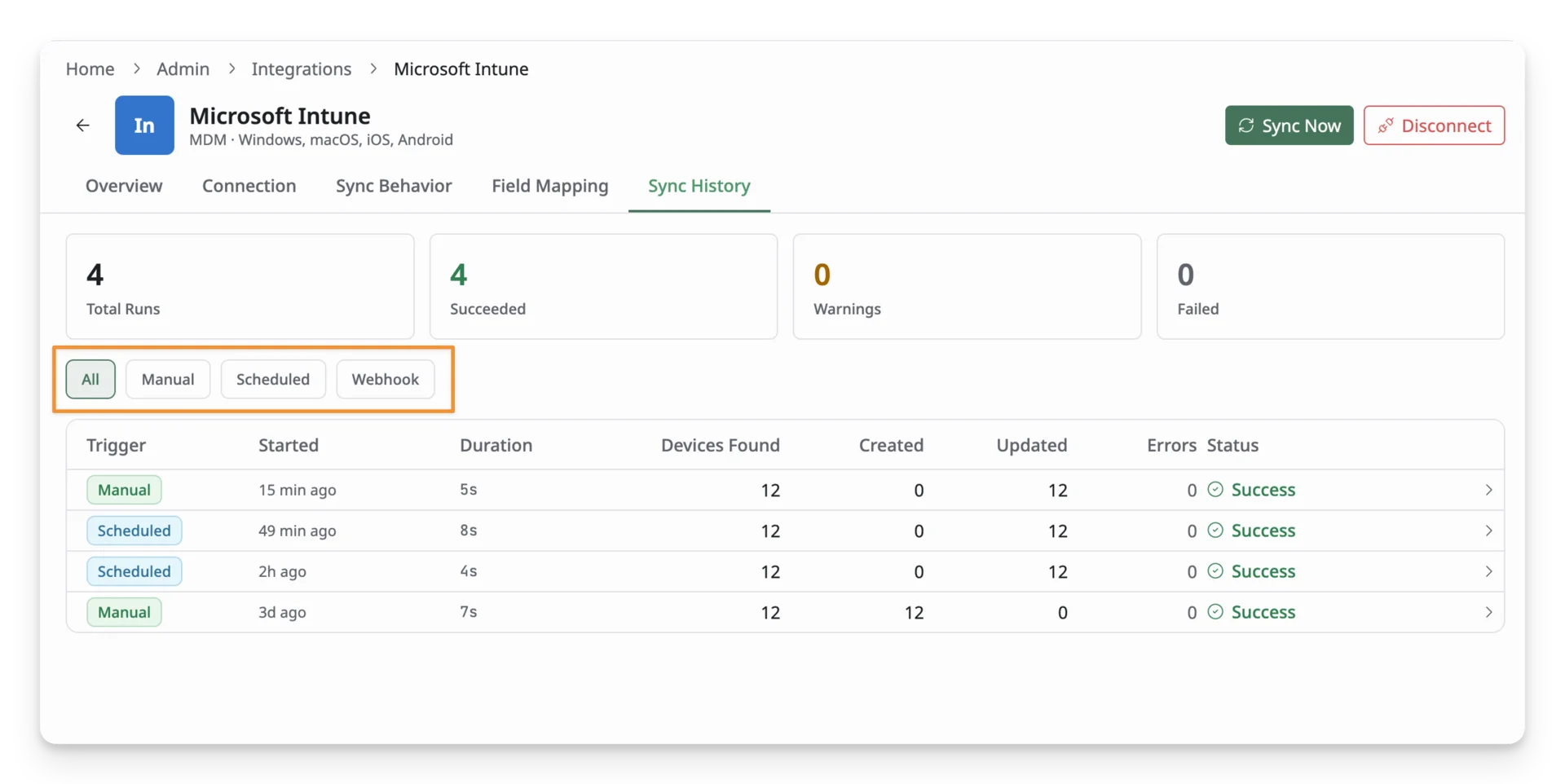Click the Succeeded summary card
The height and width of the screenshot is (784, 1565).
(604, 287)
